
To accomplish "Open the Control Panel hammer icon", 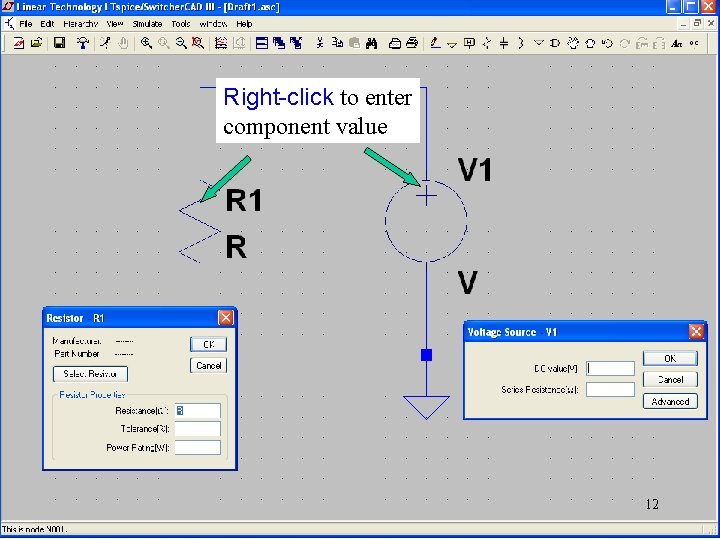I will (83, 43).
